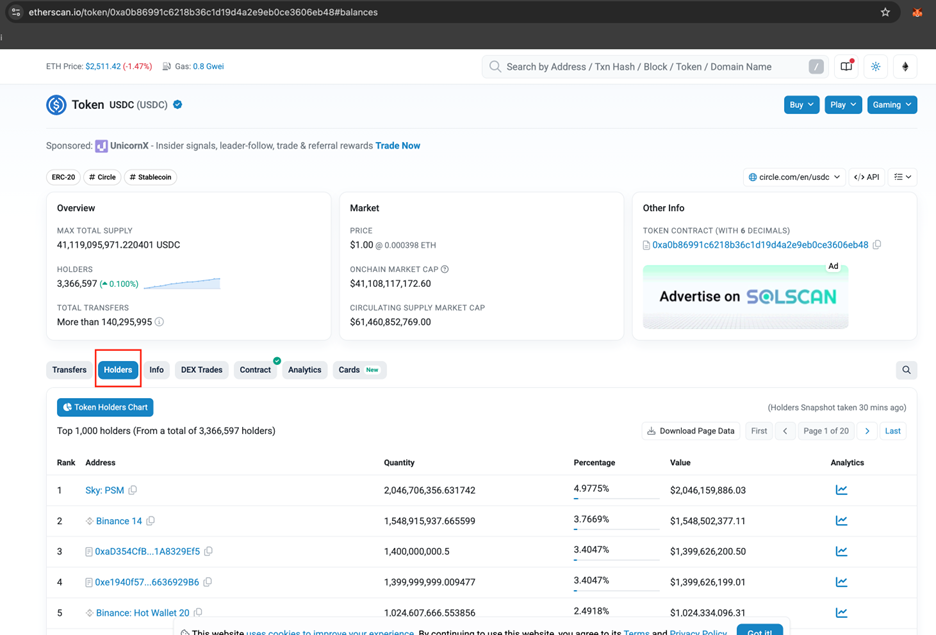This screenshot has height=635, width=936.
Task: Click the API button
Action: [867, 177]
